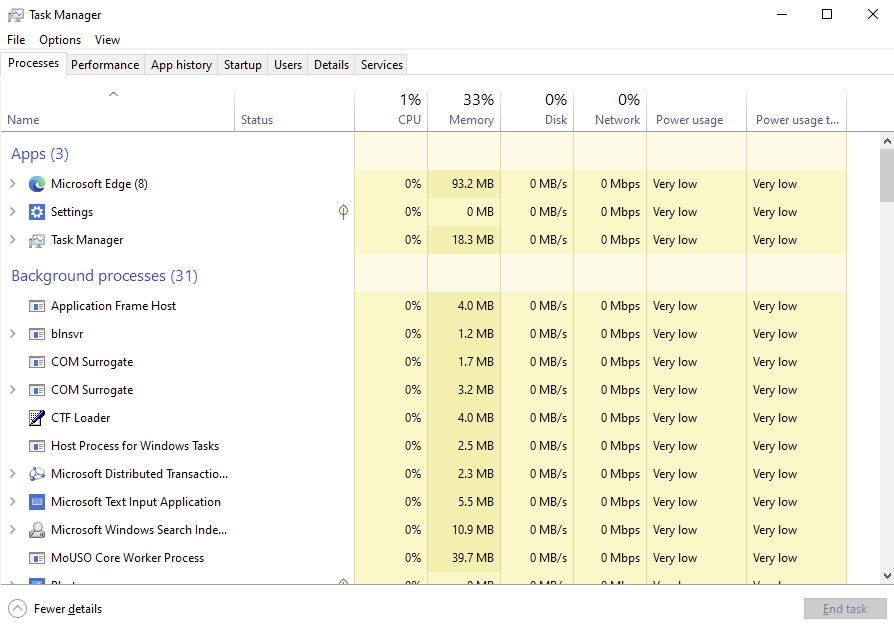
Task: Click Microsoft Edge memory value 93.2 MB
Action: tap(473, 184)
